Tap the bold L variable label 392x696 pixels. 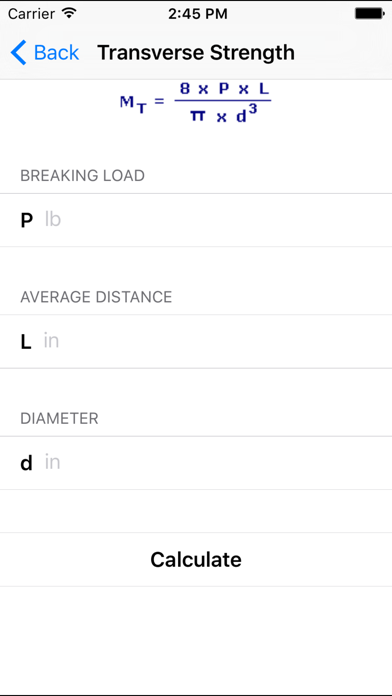26,342
